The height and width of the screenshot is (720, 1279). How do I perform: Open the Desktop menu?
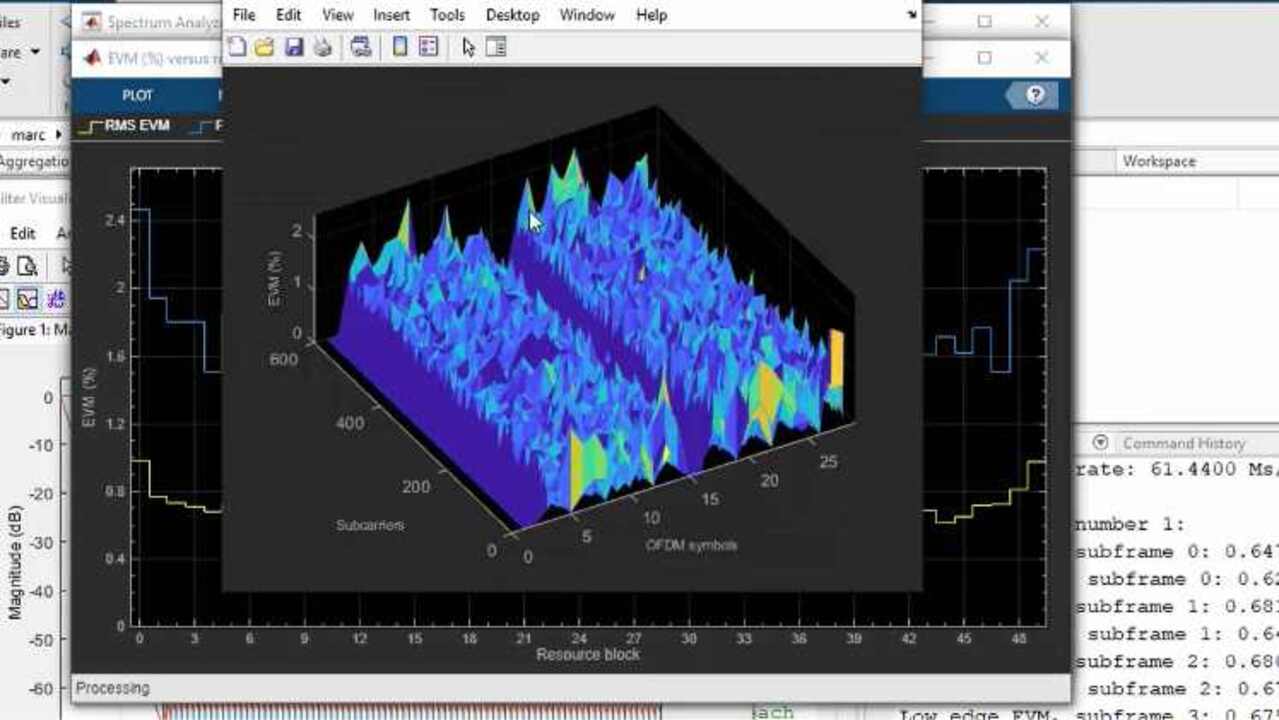pos(512,15)
